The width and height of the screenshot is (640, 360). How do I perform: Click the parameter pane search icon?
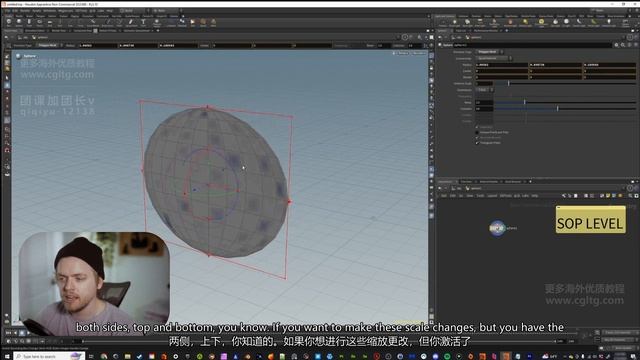coord(623,45)
